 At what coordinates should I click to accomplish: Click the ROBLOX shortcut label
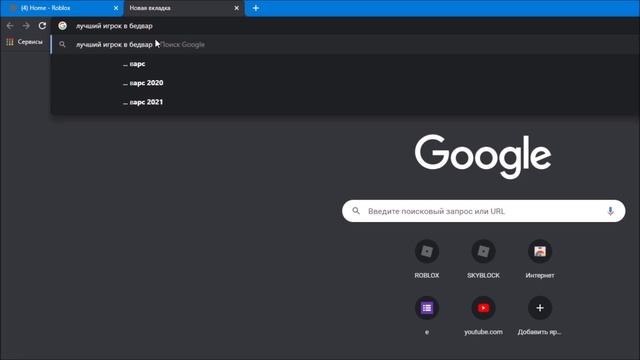point(427,276)
